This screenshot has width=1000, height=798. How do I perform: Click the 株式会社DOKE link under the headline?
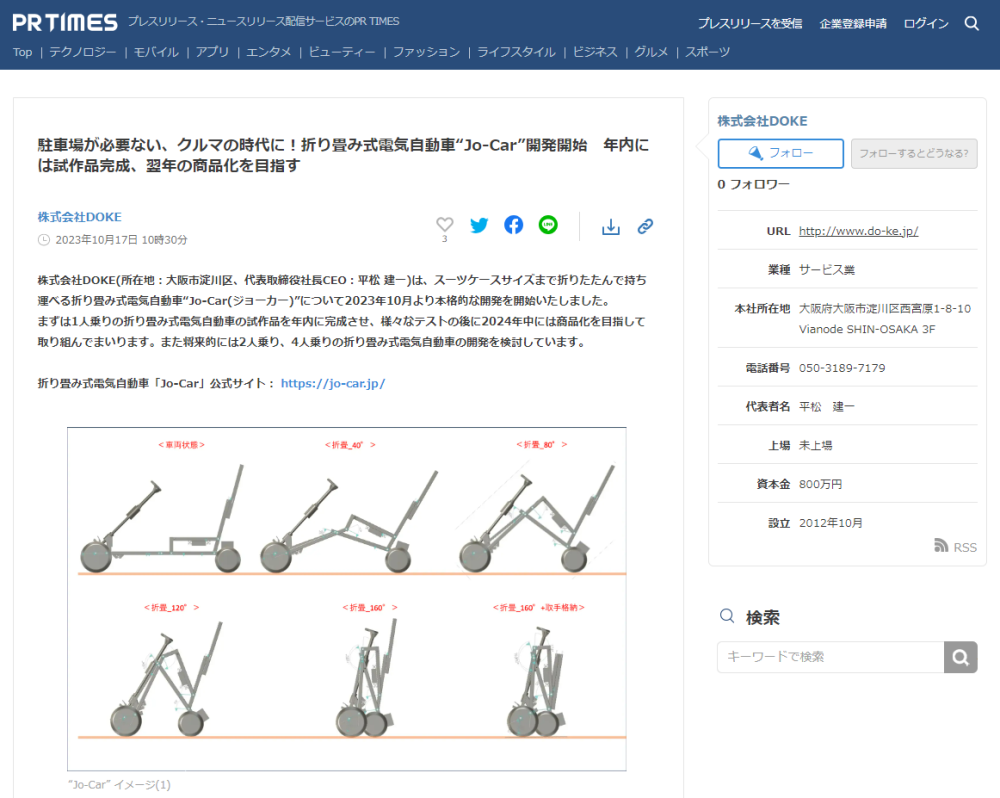80,217
